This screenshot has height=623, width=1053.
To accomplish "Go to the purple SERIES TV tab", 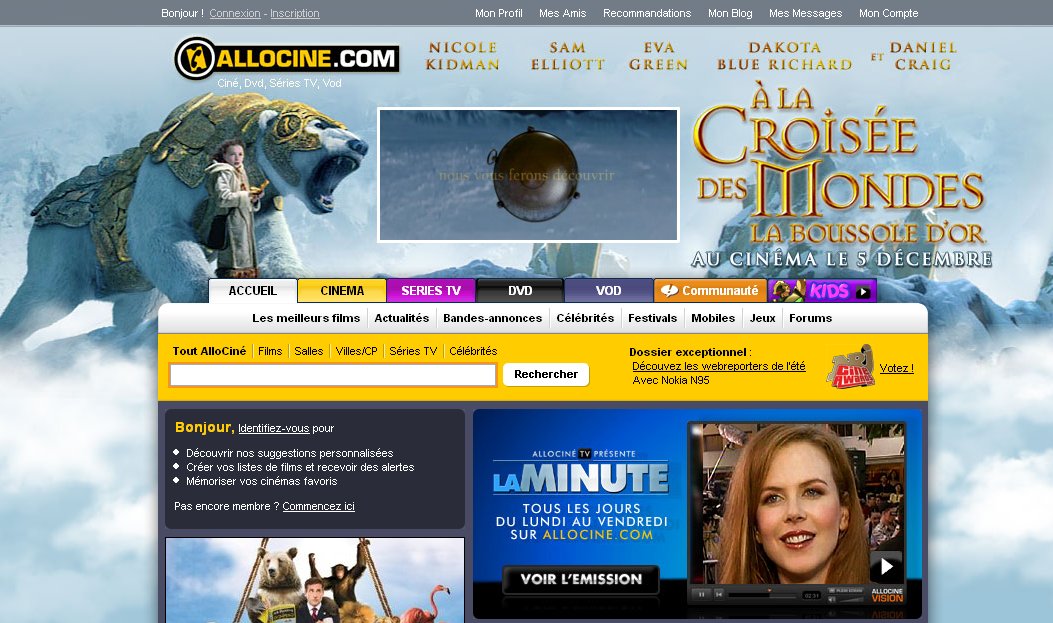I will coord(431,291).
